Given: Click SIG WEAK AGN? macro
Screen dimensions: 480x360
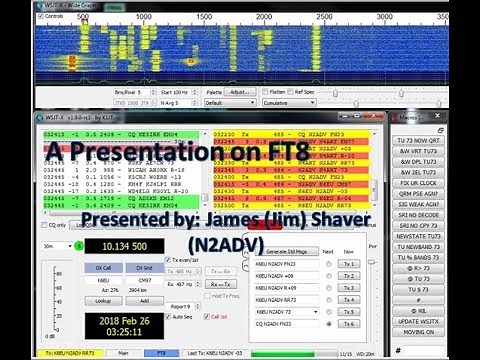Looking at the screenshot, I should point(418,204).
